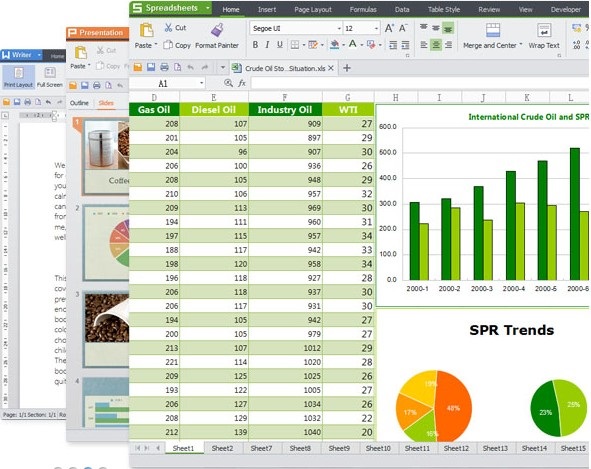This screenshot has height=469, width=591.
Task: Click the Copy icon in Spreadsheets
Action: click(168, 45)
